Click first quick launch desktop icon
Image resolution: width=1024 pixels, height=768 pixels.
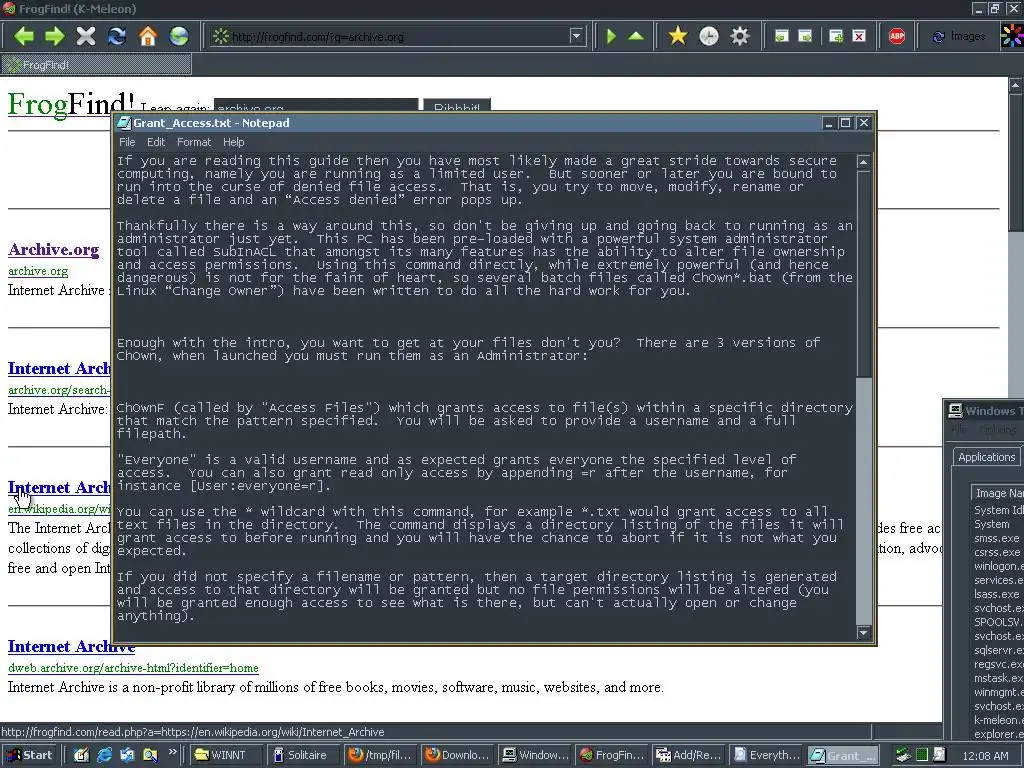tap(81, 755)
